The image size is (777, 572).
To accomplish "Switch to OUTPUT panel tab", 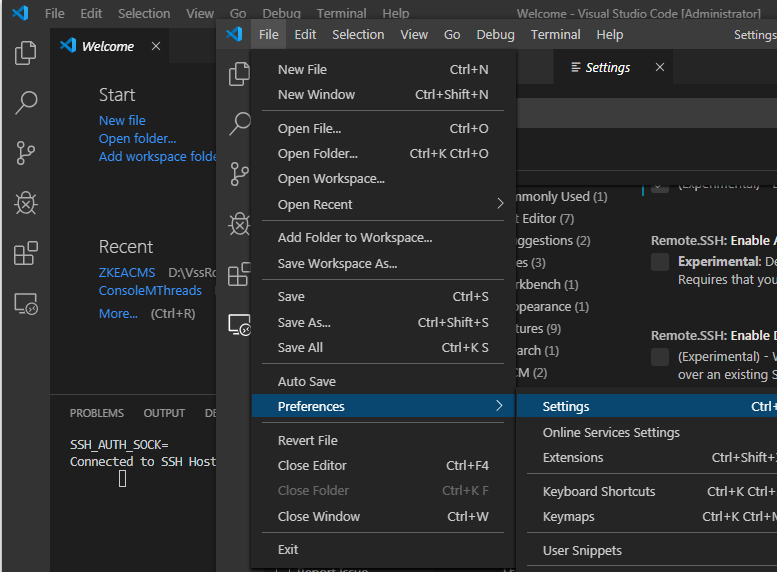I will pos(164,413).
